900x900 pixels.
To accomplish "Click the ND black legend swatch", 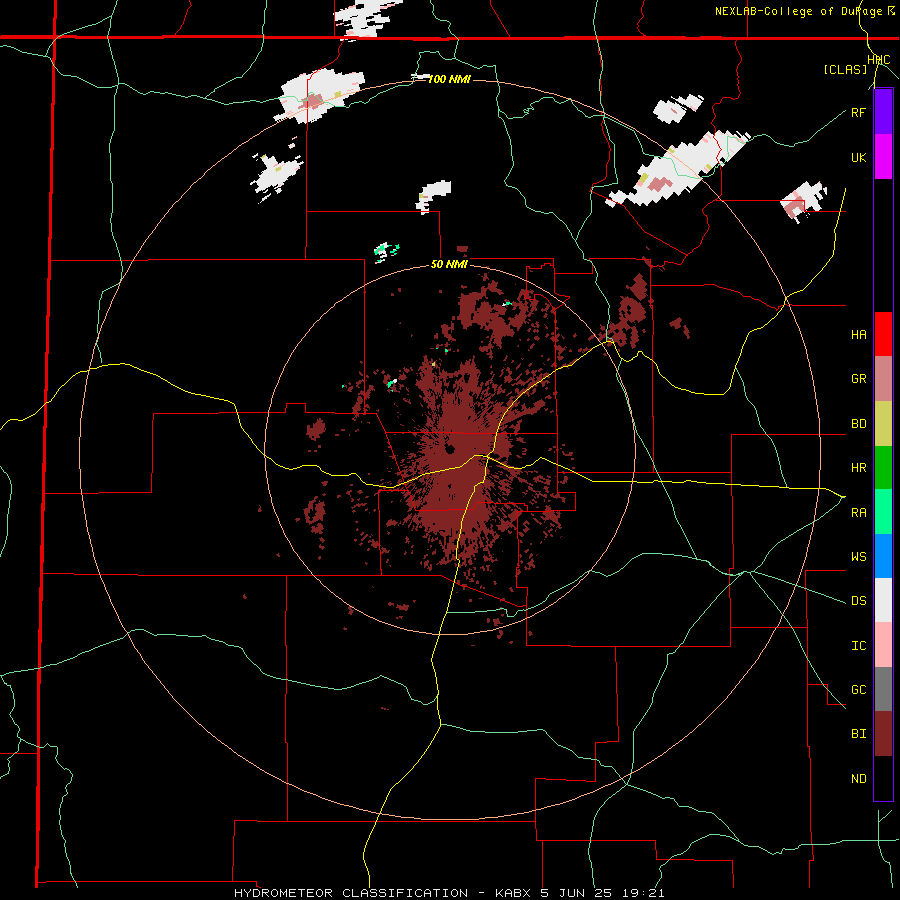I will point(883,778).
